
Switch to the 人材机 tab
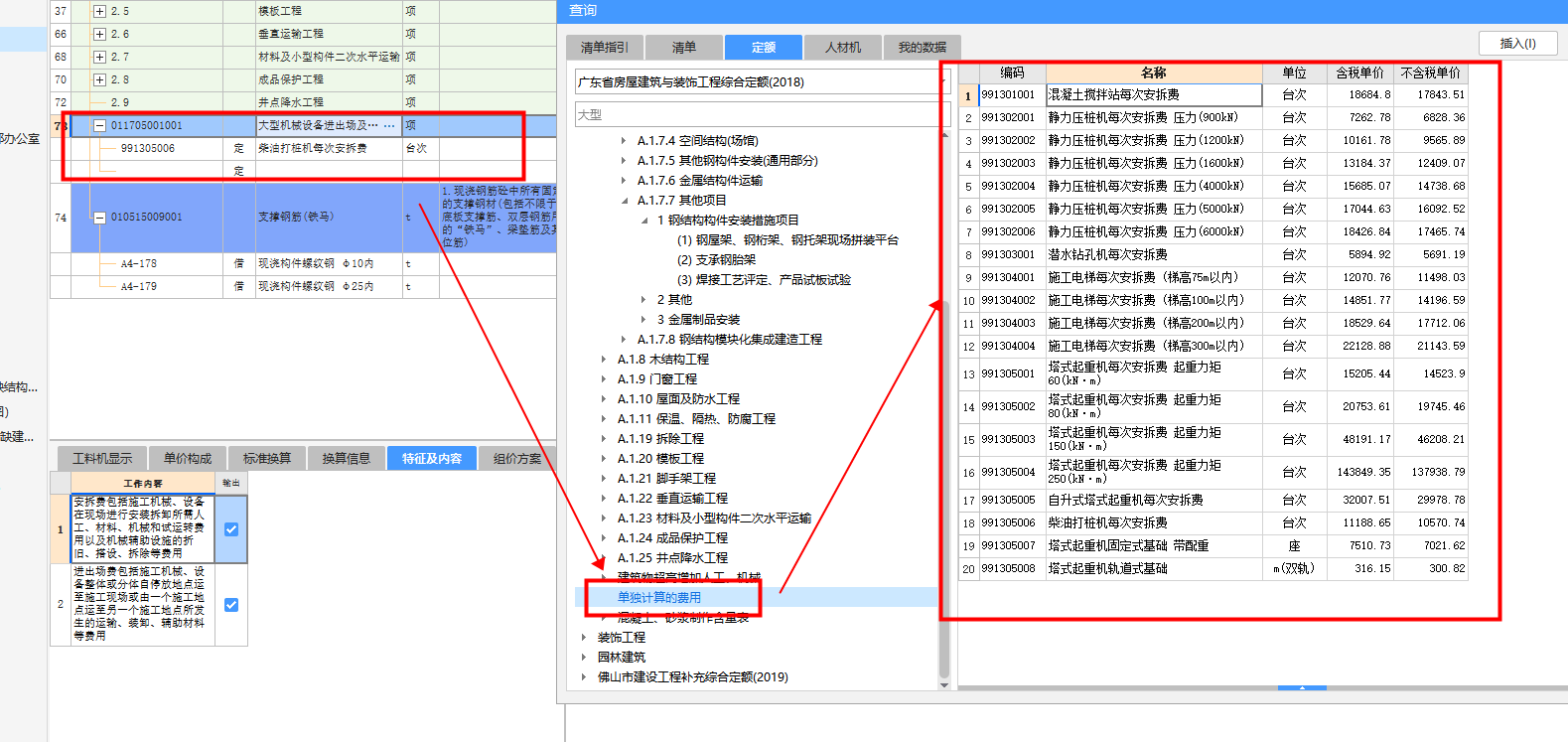click(x=843, y=47)
